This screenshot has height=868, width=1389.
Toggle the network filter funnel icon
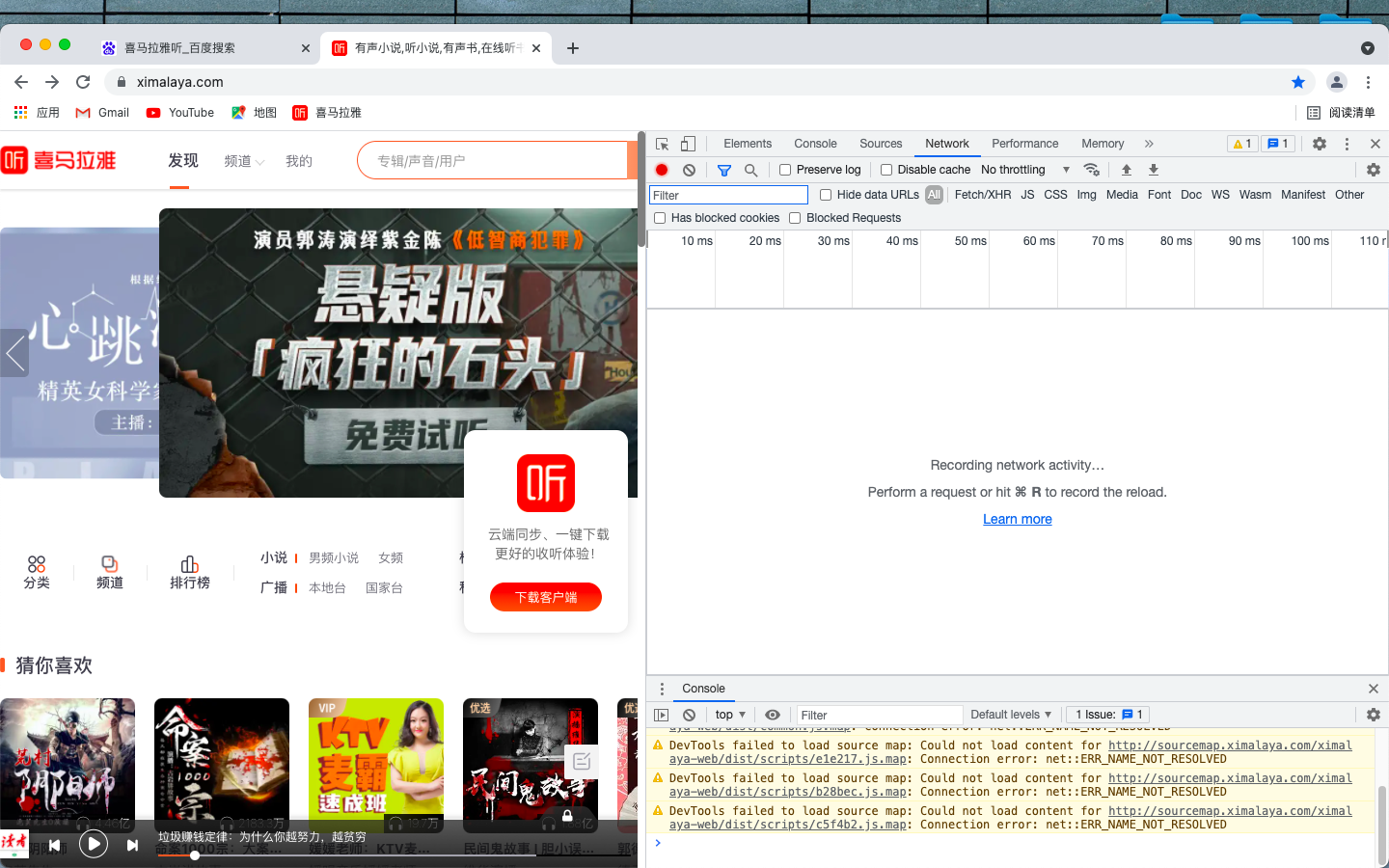click(x=724, y=170)
